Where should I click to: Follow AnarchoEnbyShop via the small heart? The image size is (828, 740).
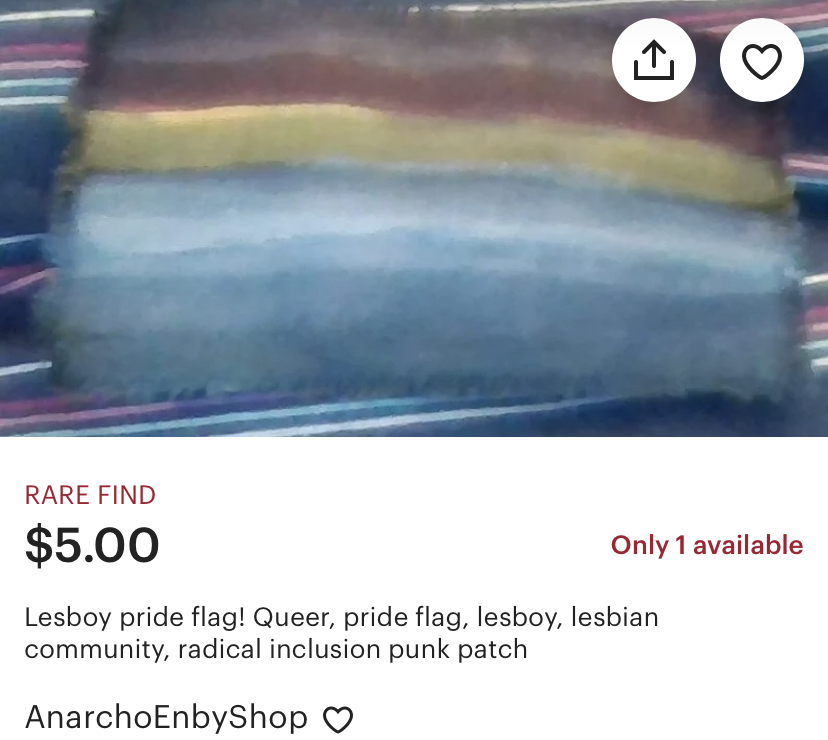[x=338, y=719]
